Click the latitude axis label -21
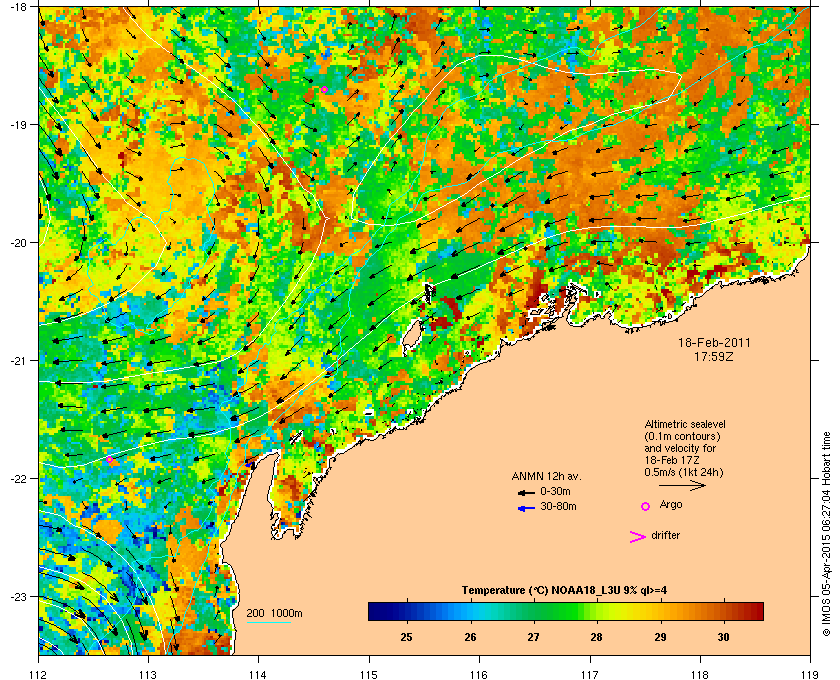Viewport: 840px width, 680px height. tap(17, 361)
